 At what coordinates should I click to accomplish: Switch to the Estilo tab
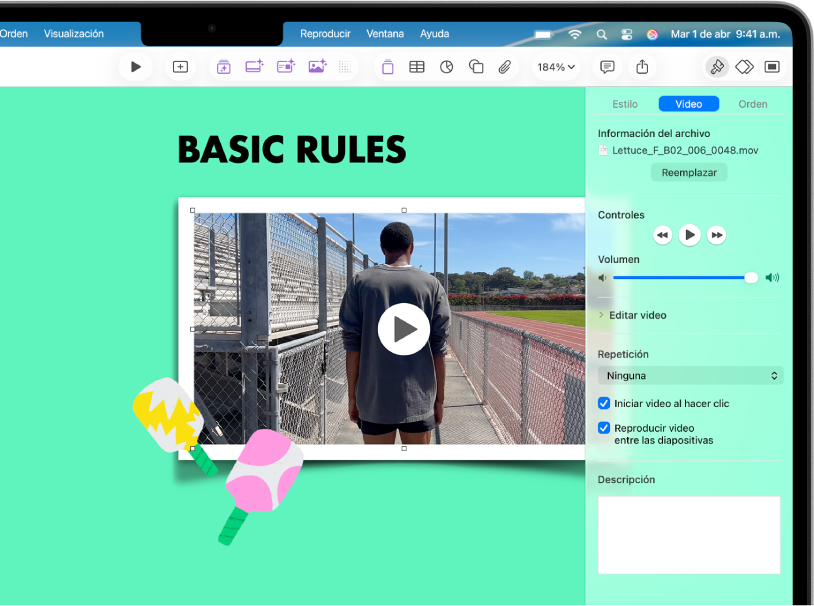(x=625, y=103)
